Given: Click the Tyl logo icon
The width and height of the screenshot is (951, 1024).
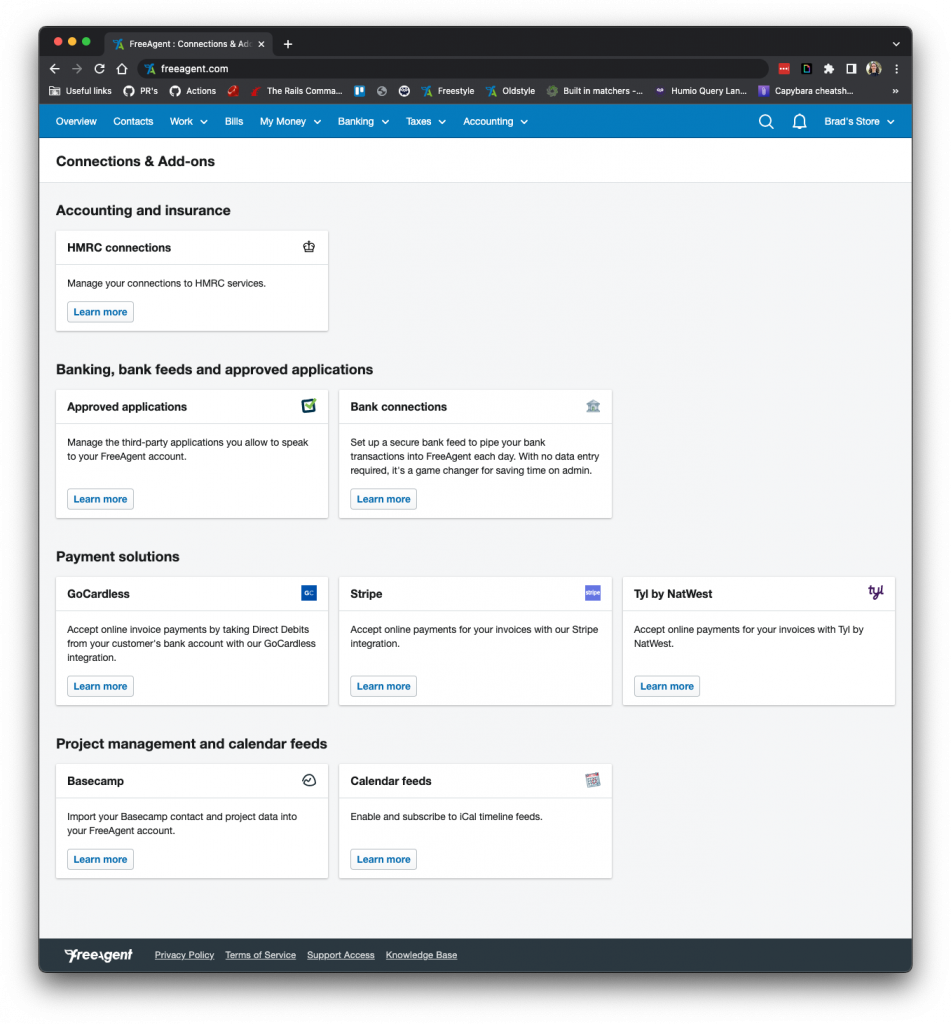Looking at the screenshot, I should pos(875,592).
